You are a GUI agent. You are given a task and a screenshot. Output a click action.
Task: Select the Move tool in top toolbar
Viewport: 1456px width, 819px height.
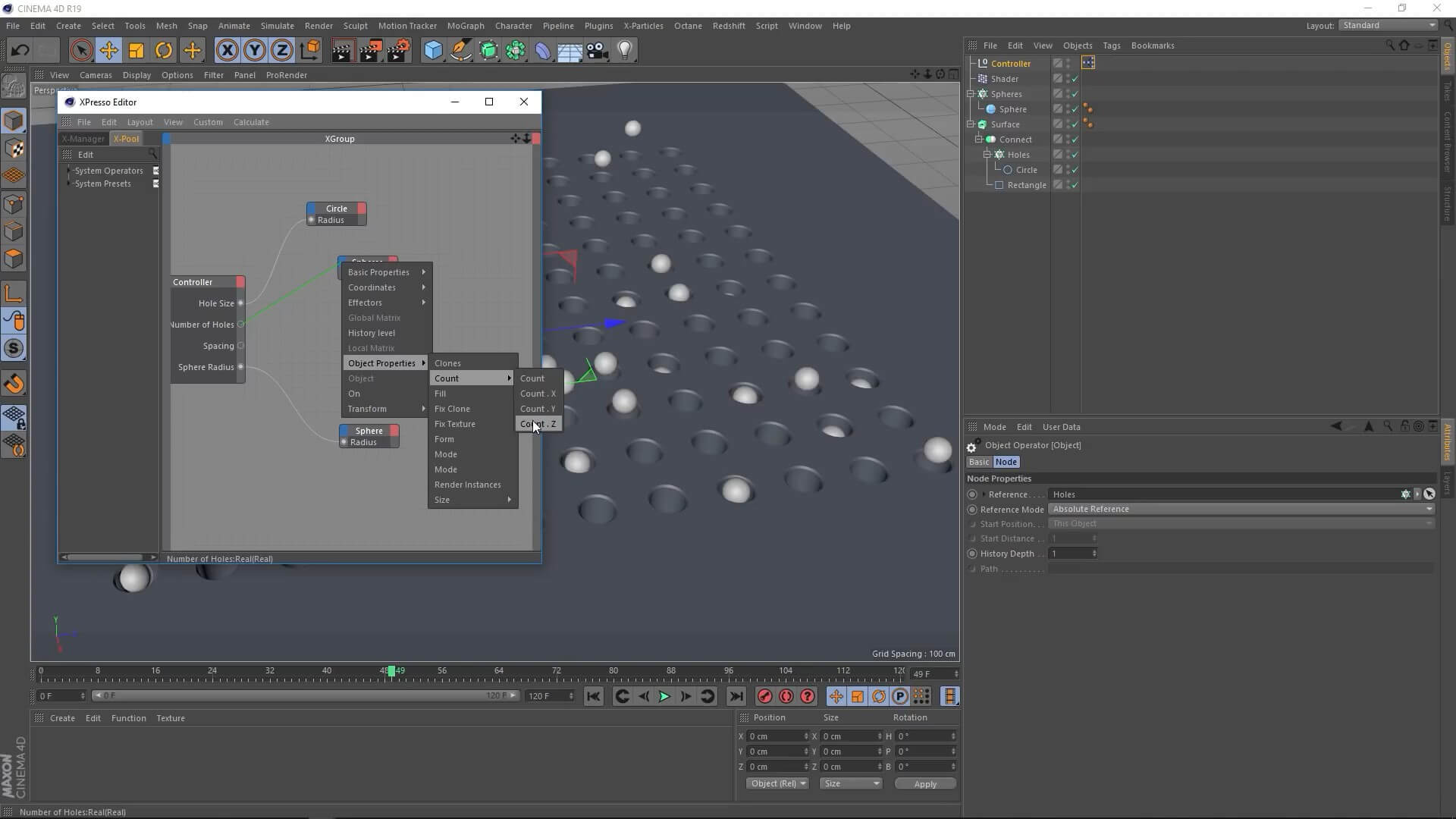108,51
